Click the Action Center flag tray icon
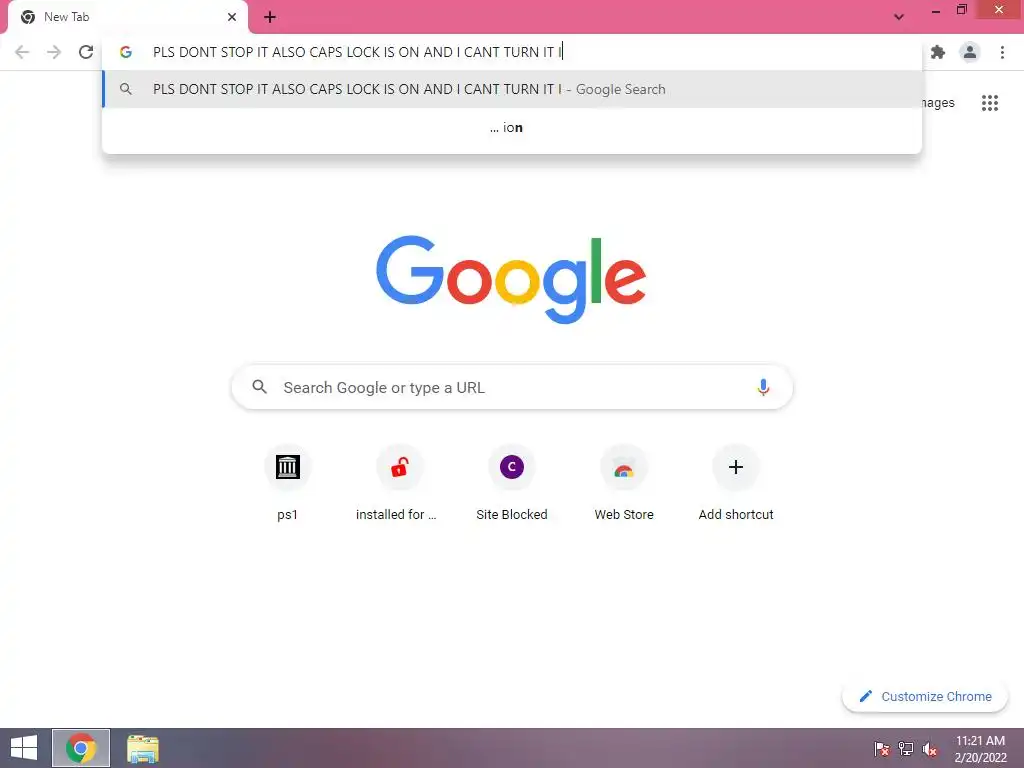 coord(882,749)
